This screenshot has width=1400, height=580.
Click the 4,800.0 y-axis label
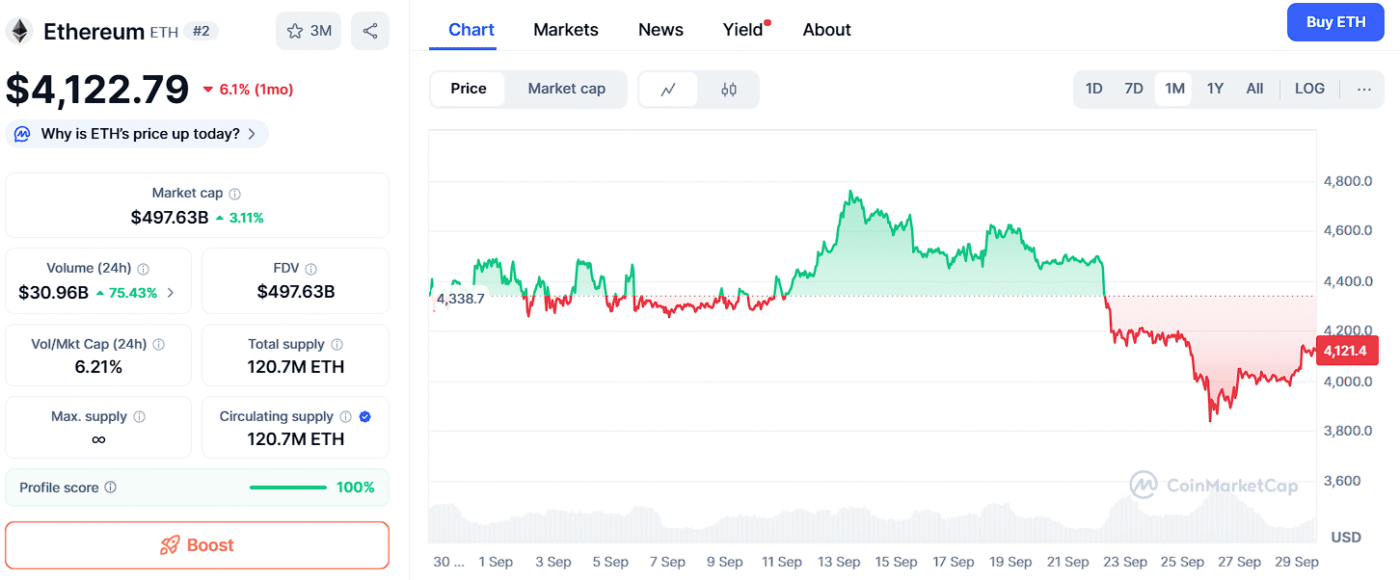pos(1347,181)
